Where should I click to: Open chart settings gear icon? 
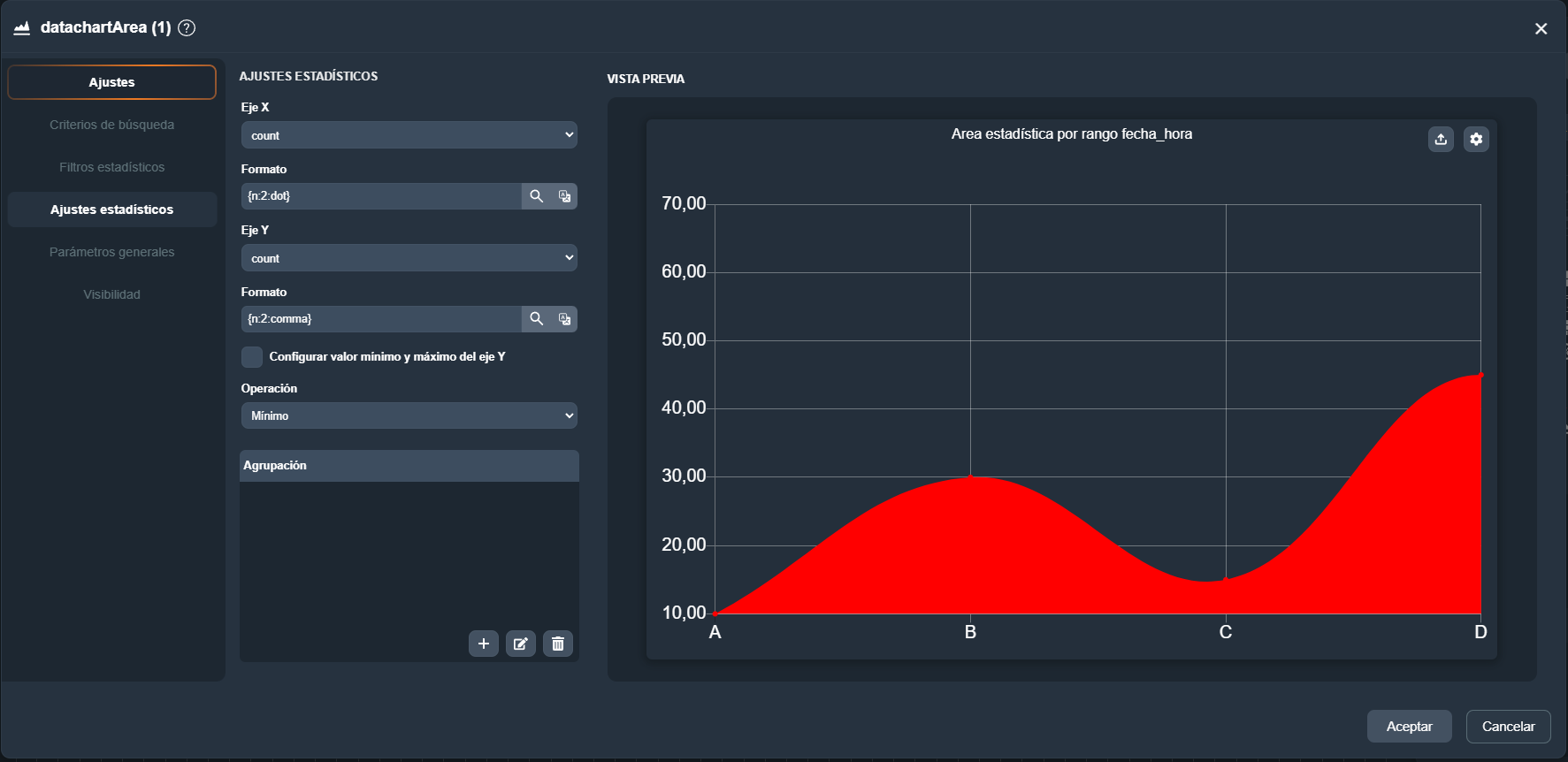pyautogui.click(x=1475, y=140)
